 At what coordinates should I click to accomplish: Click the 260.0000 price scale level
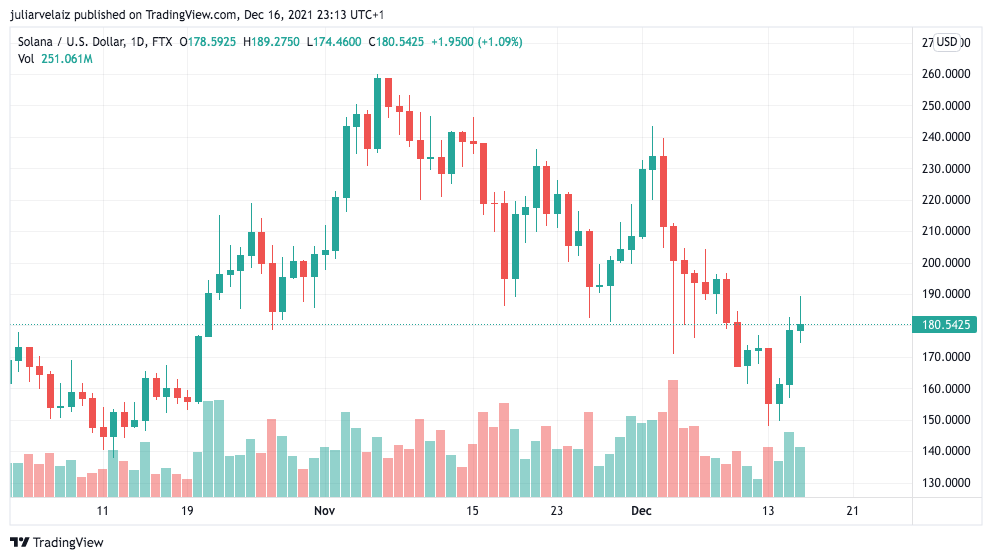945,74
